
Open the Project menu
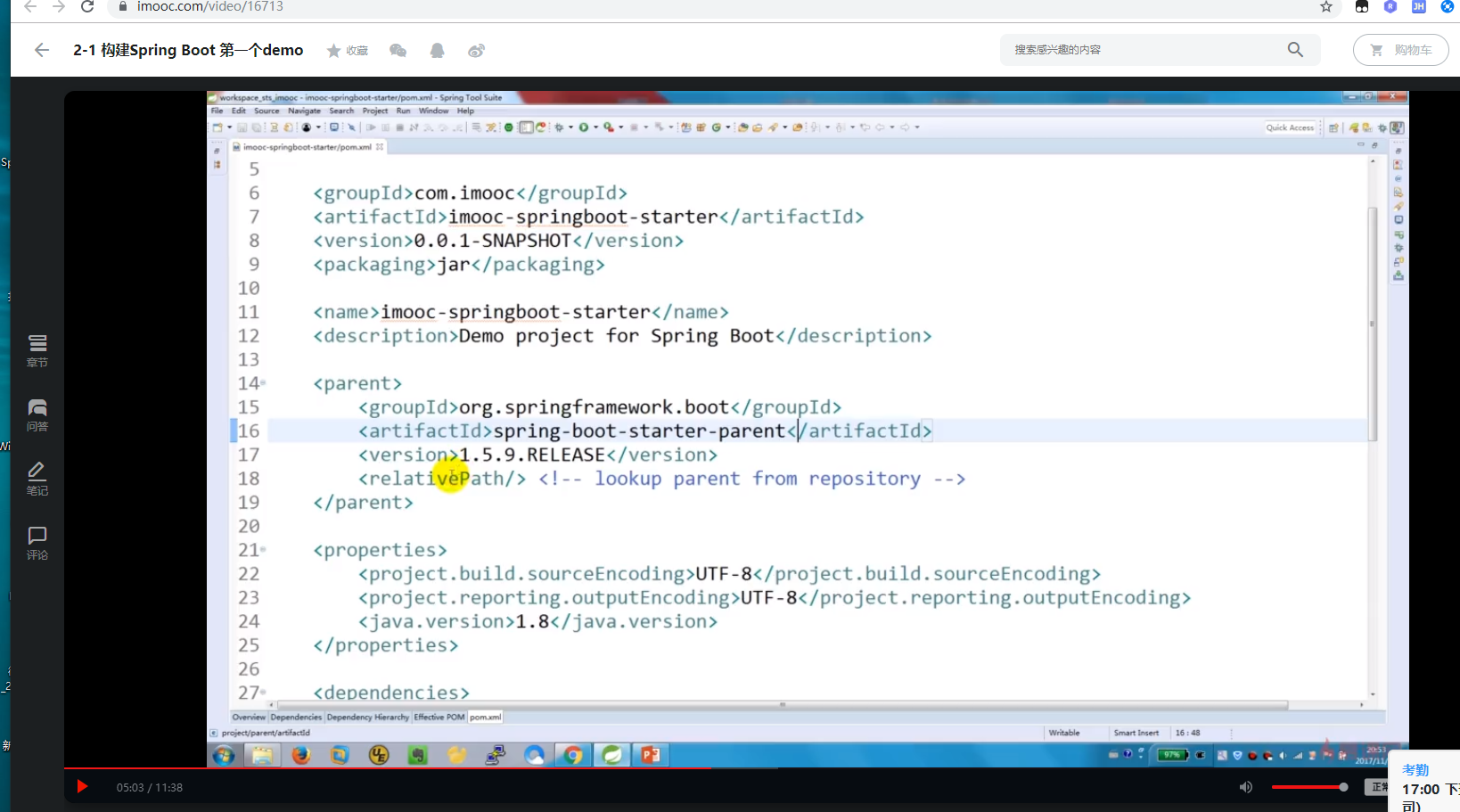point(375,111)
